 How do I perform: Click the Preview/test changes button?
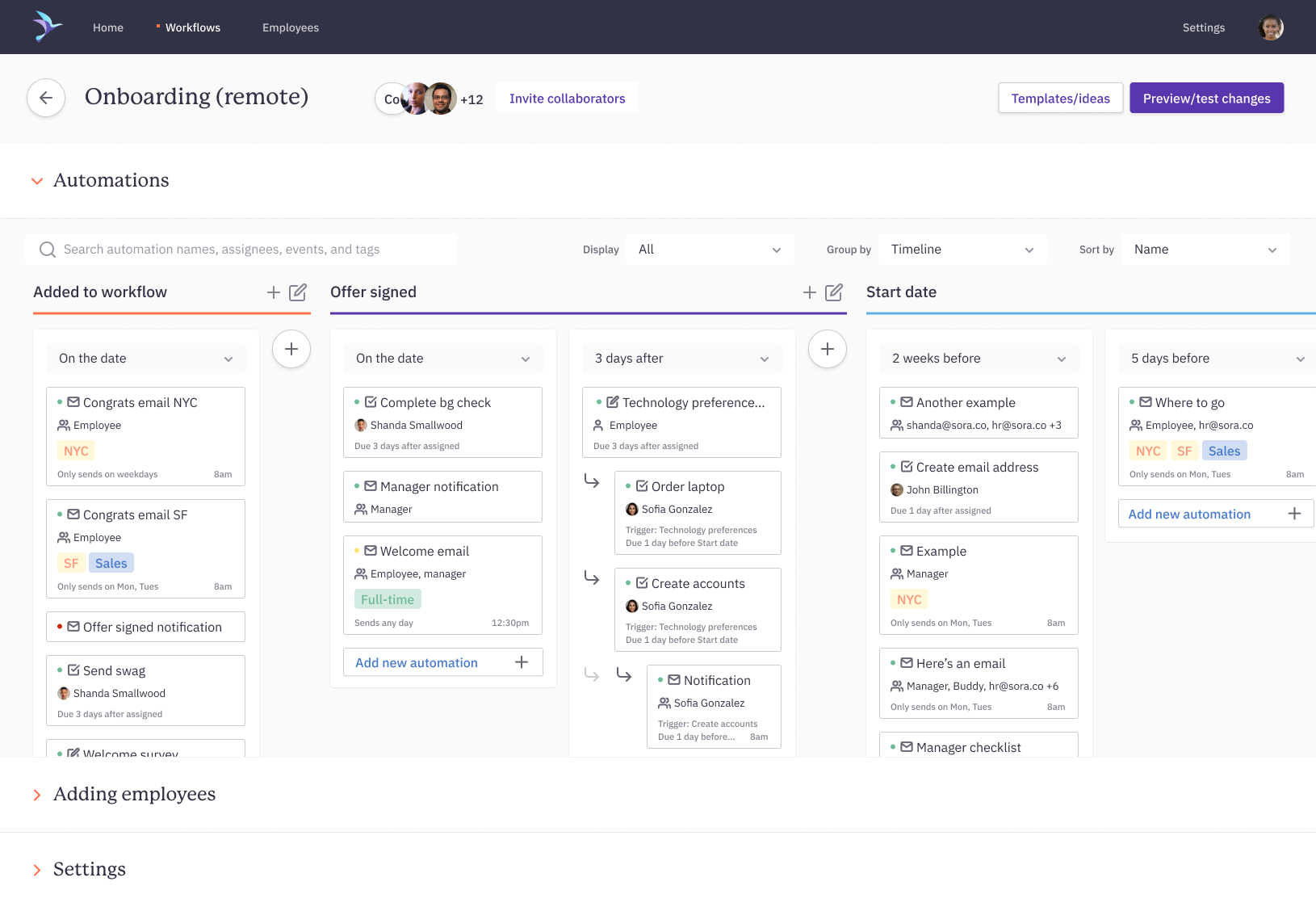pyautogui.click(x=1206, y=98)
